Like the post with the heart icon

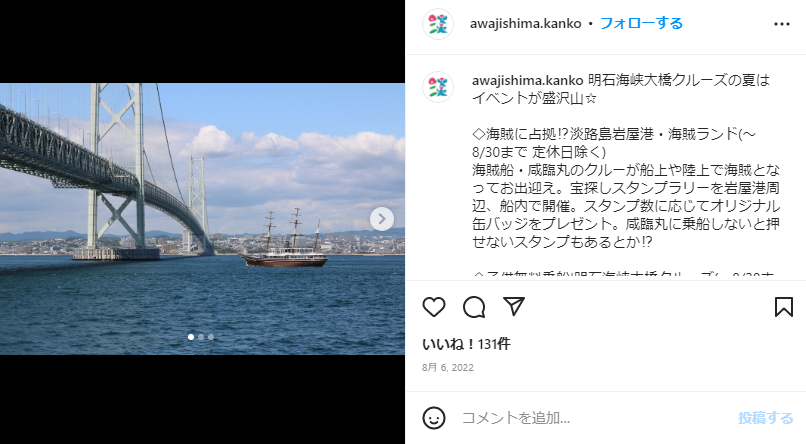click(x=434, y=307)
